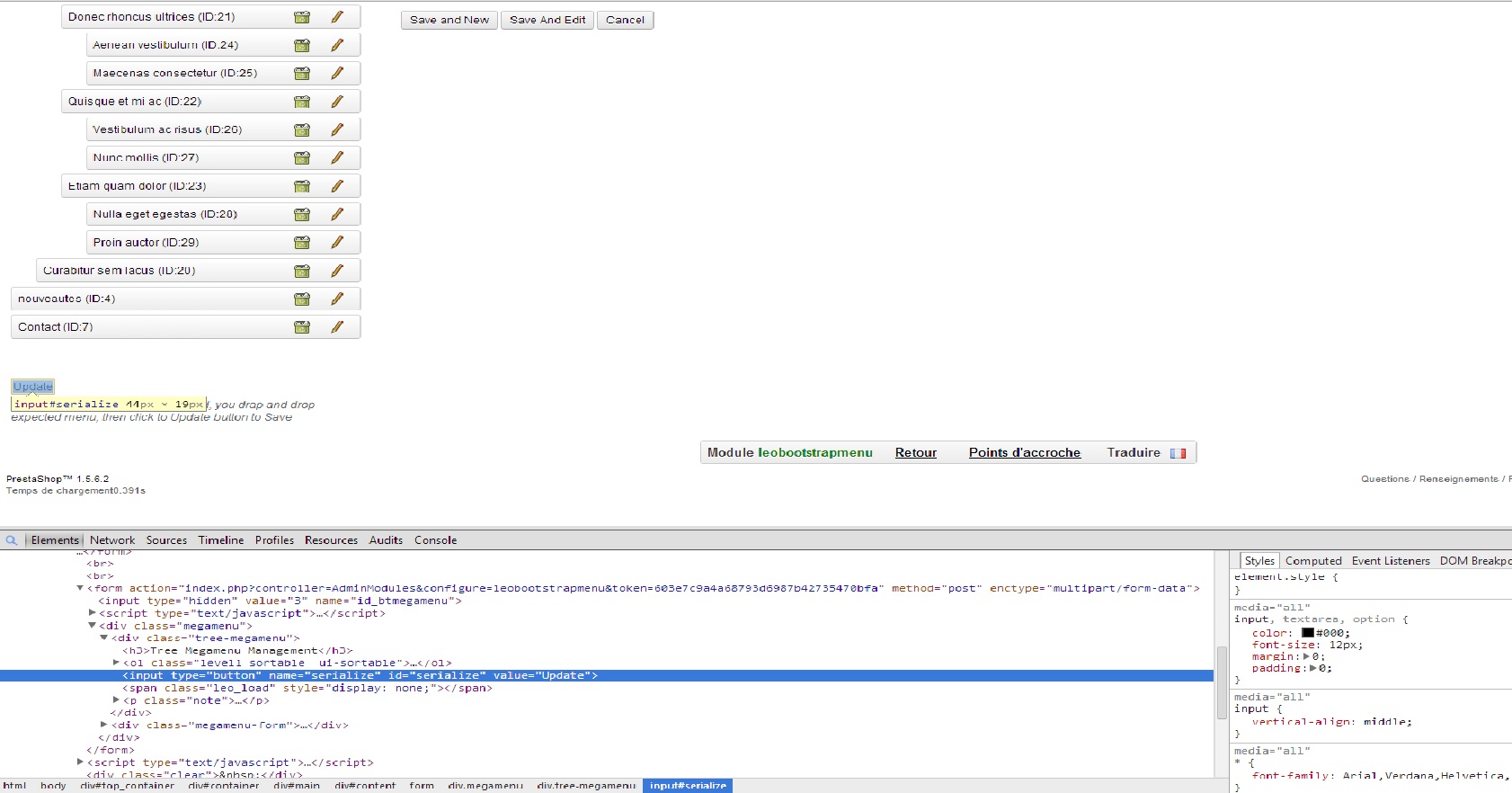Edit Aenean vestibulum using its pencil icon
The image size is (1512, 793).
pyautogui.click(x=337, y=45)
